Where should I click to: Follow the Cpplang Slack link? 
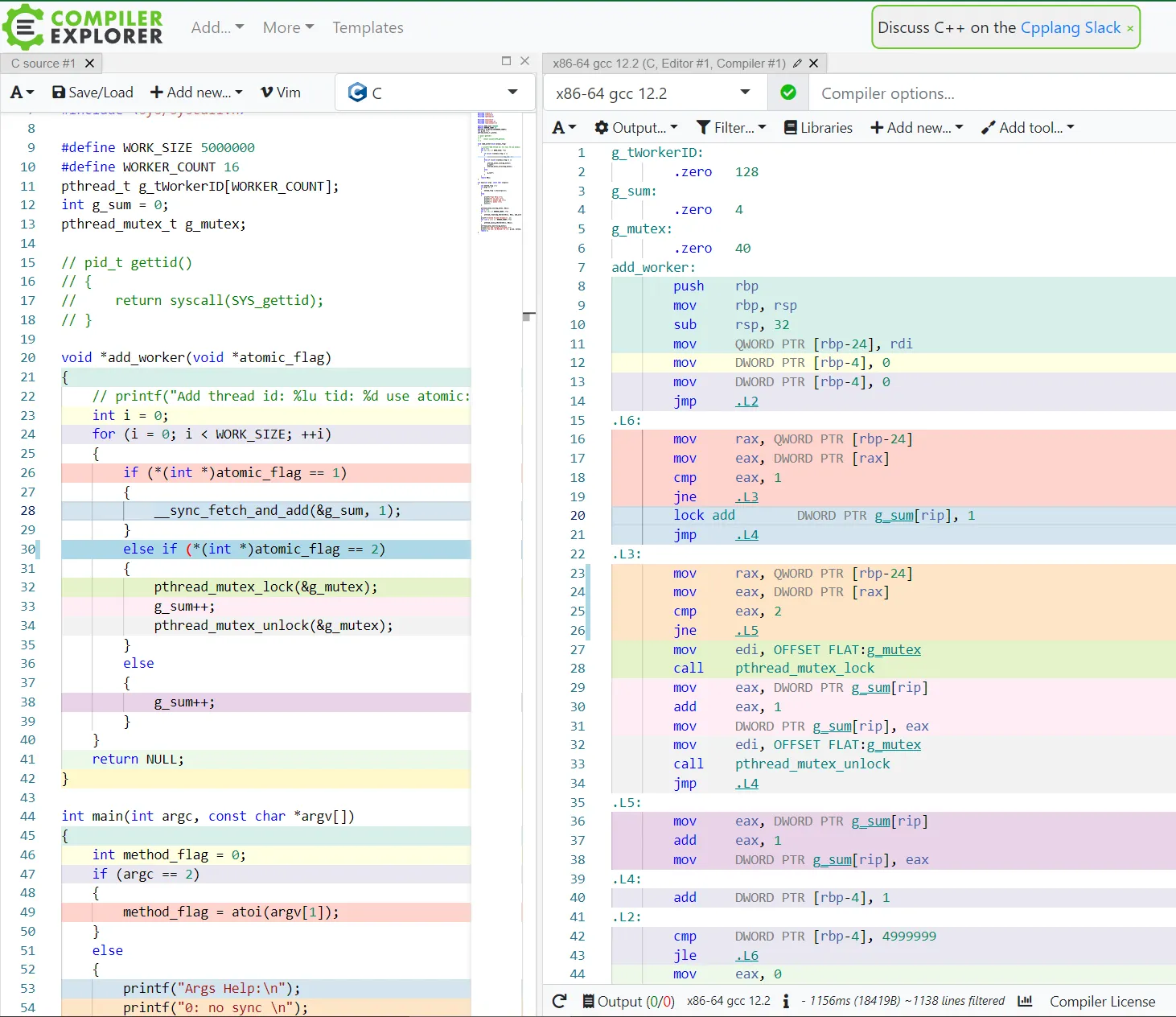pos(1071,27)
